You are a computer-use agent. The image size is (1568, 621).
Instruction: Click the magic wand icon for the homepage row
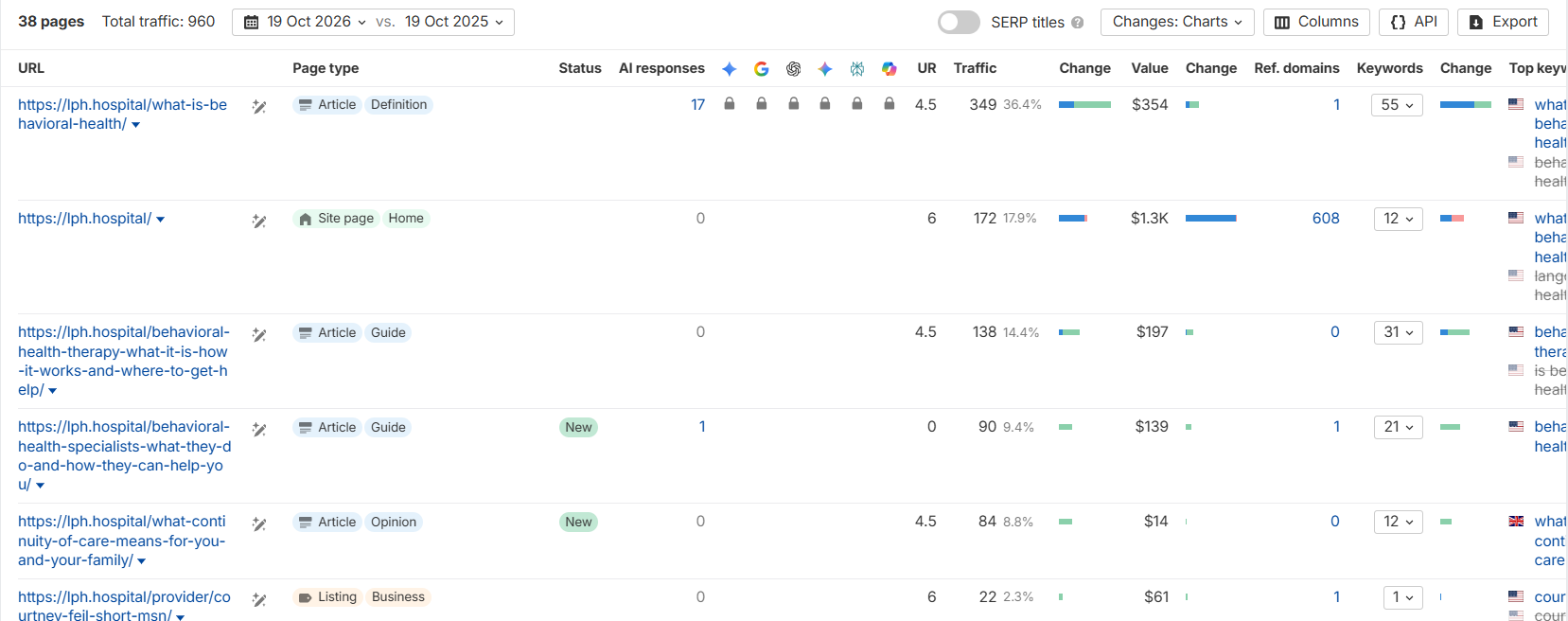[x=259, y=220]
